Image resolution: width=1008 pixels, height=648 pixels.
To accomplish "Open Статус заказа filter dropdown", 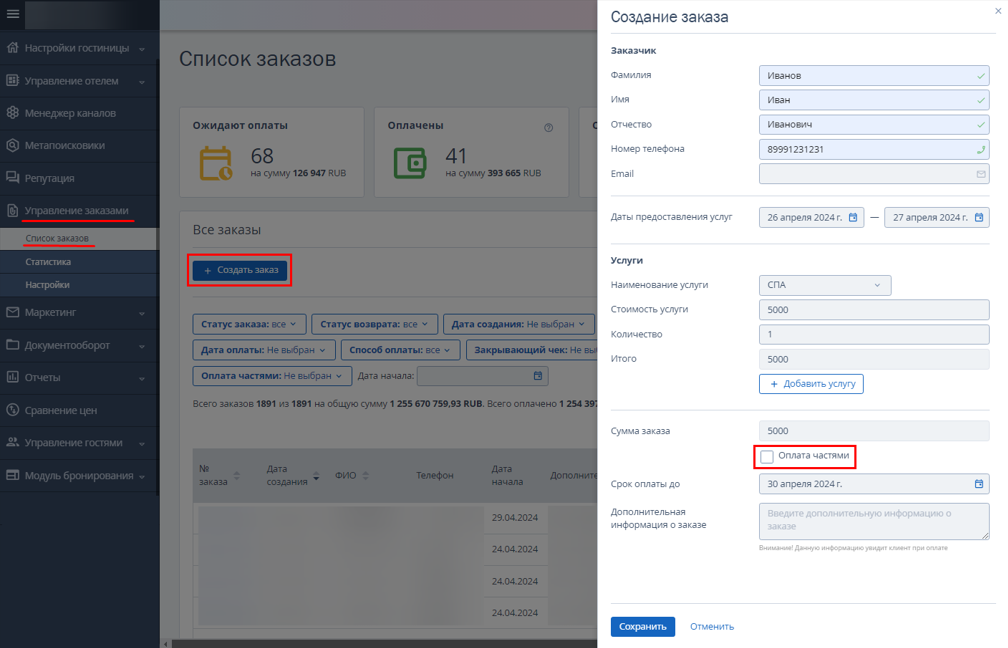I will click(249, 324).
